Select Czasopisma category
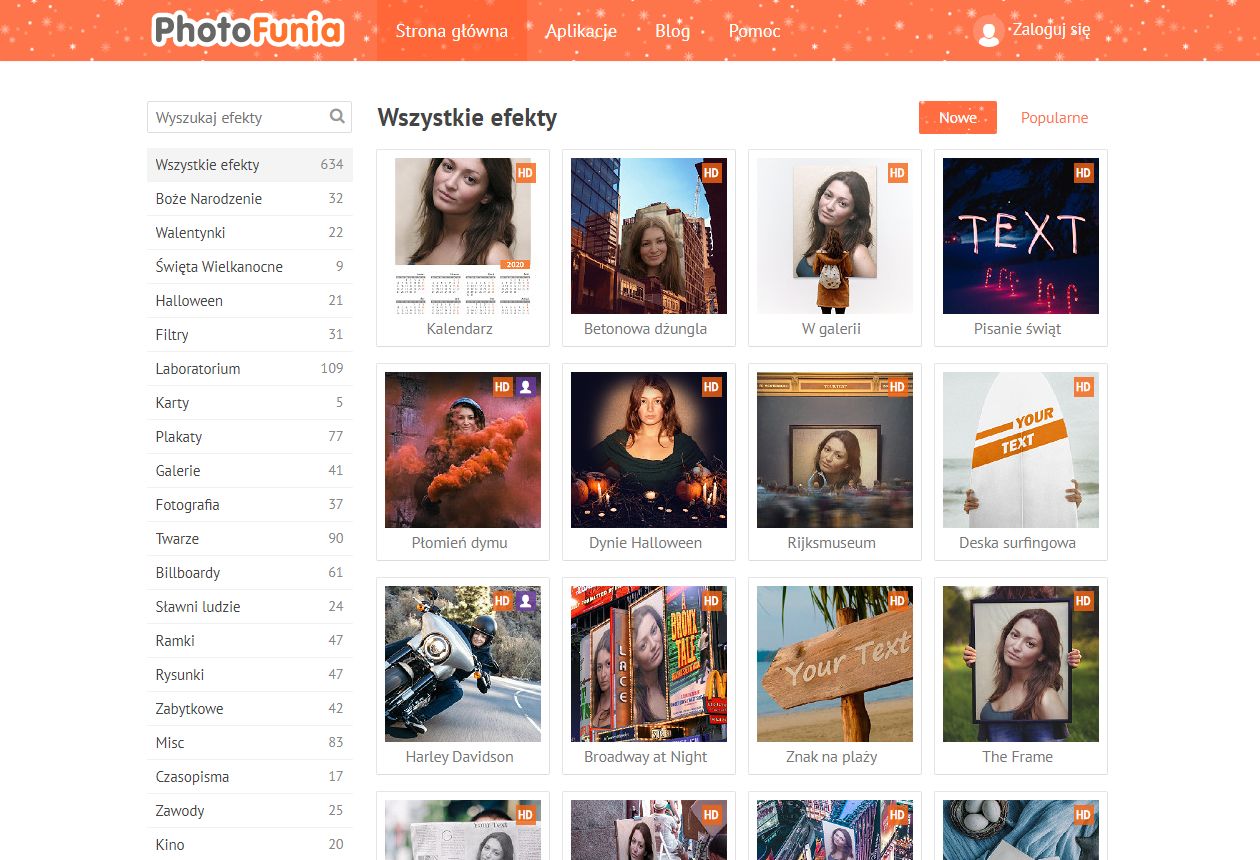This screenshot has width=1260, height=860. (x=249, y=777)
